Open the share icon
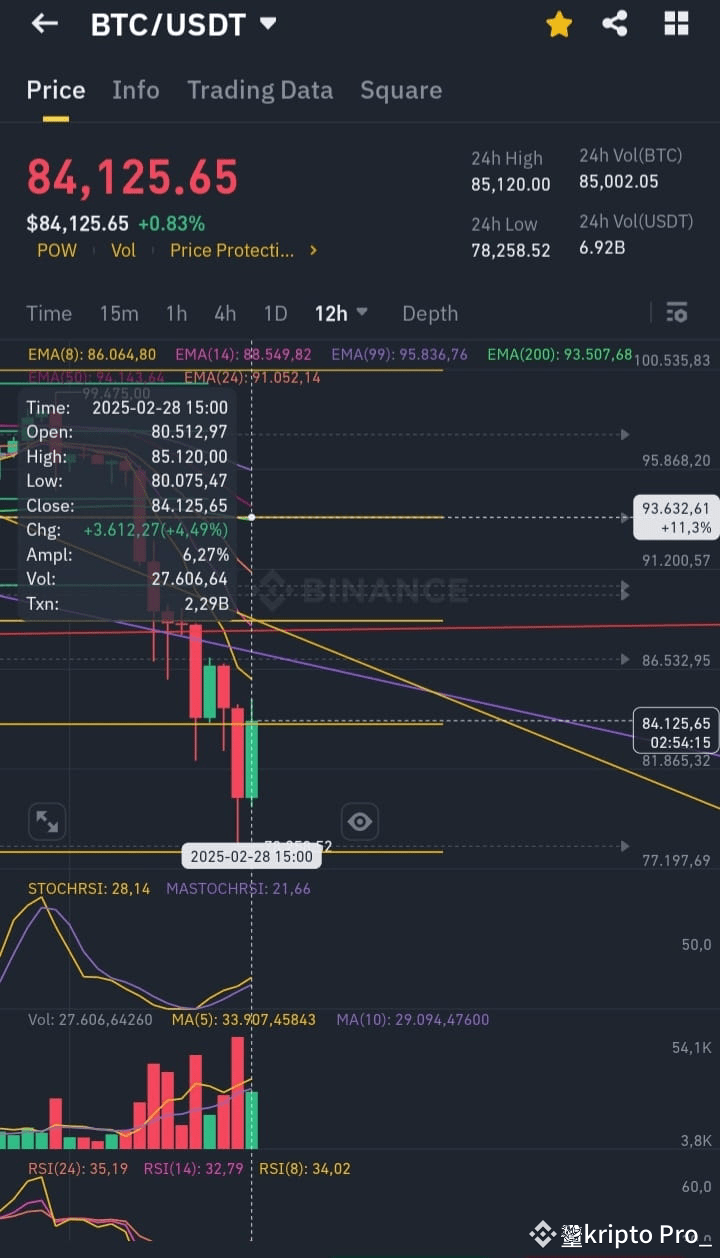 (x=615, y=24)
